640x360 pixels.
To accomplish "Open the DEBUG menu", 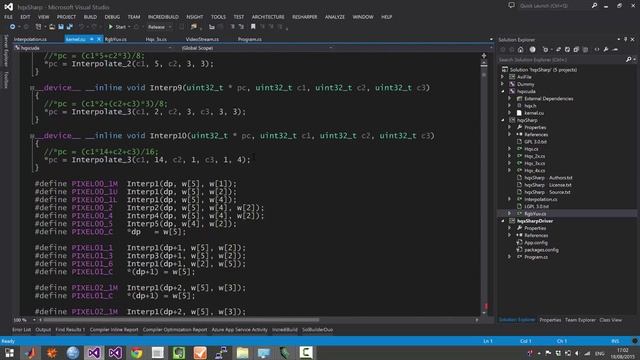I will [x=112, y=17].
